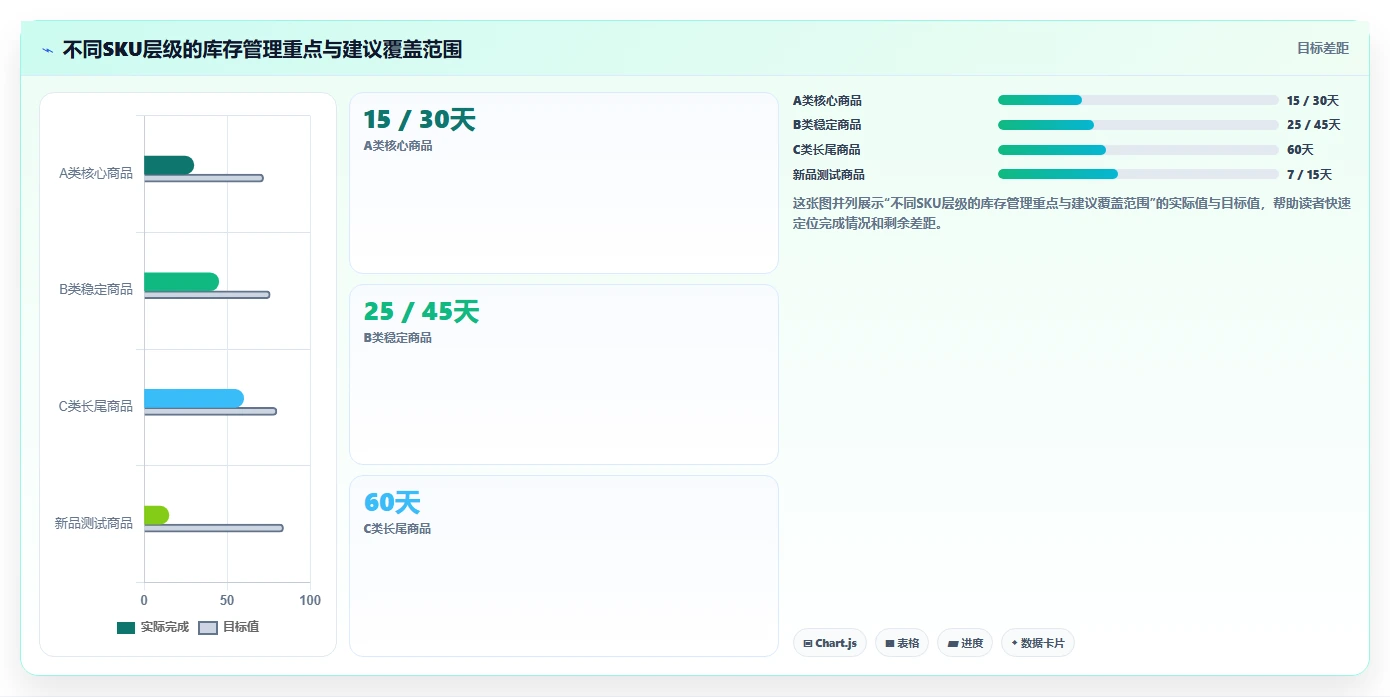Click the C类长尾商品 blue actual bar

[x=194, y=399]
